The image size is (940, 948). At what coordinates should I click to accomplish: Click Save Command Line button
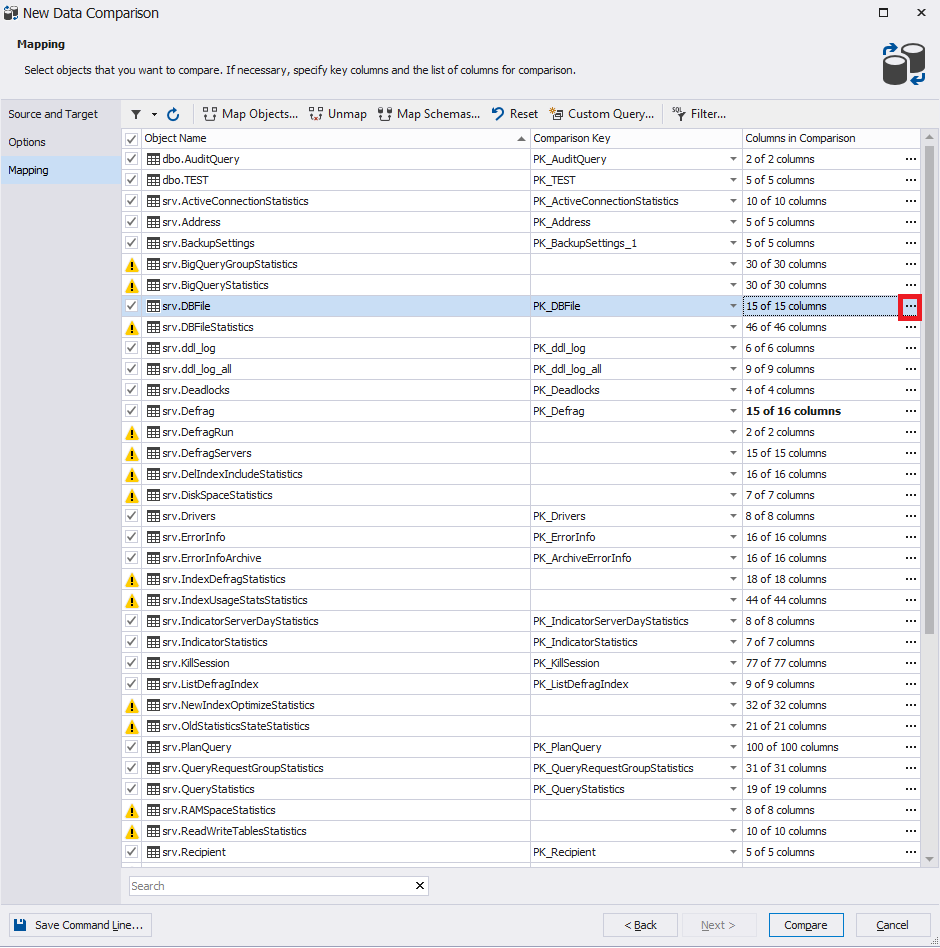click(79, 925)
